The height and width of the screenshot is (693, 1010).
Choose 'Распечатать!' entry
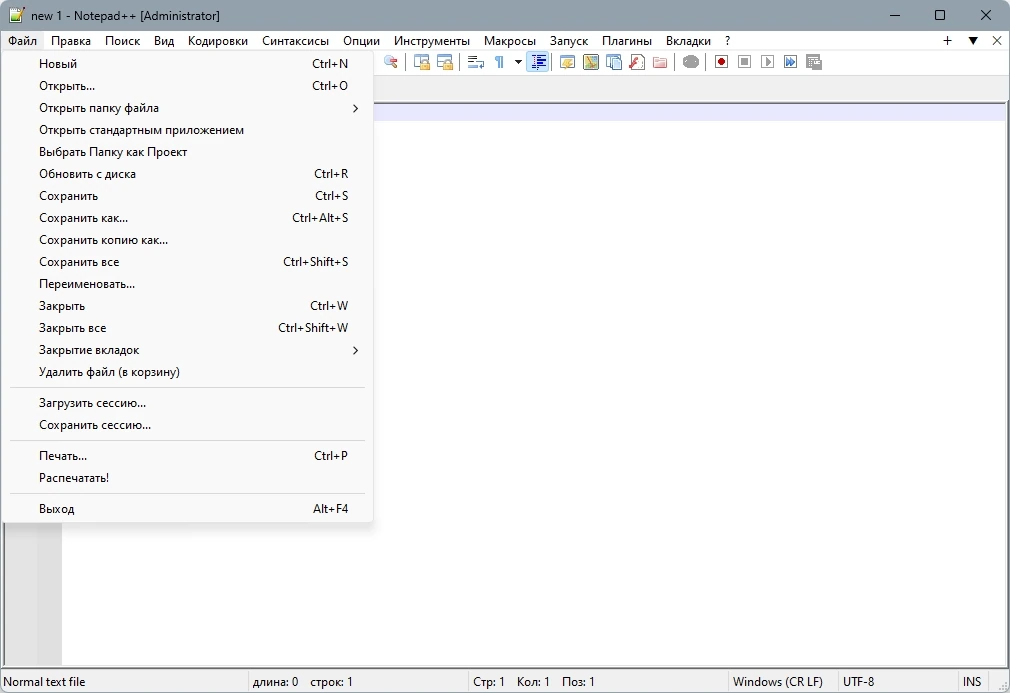pos(187,478)
